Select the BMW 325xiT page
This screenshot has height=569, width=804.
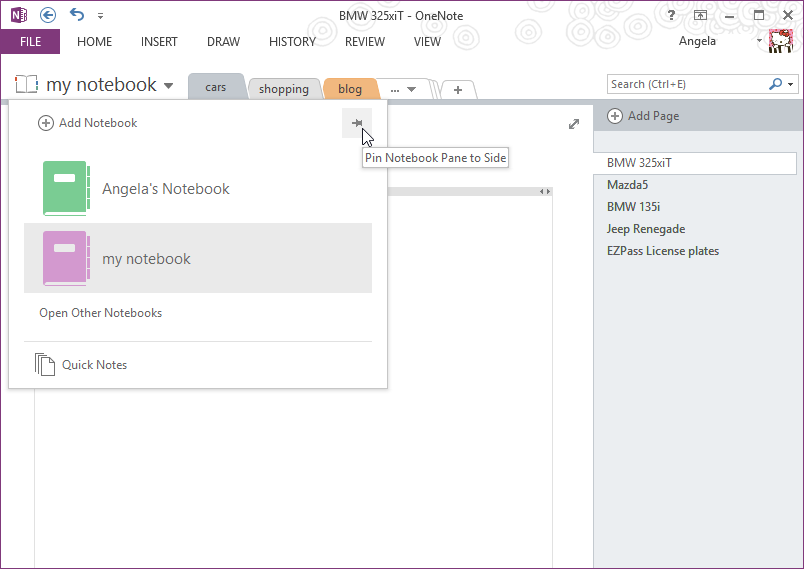point(695,163)
